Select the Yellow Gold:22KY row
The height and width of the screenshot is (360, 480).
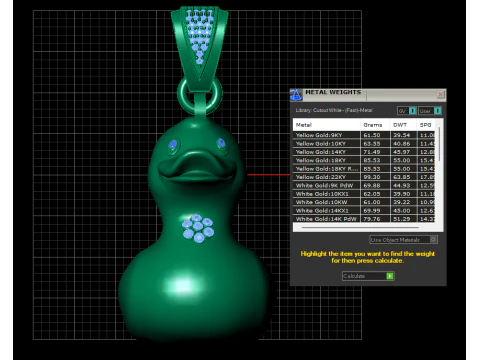[365, 177]
